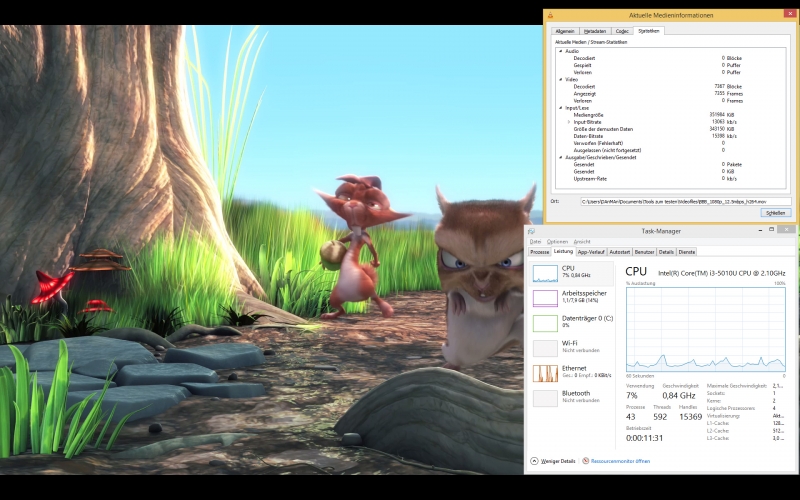This screenshot has height=500, width=800.
Task: Click Weniger Details to collapse Task-Manager
Action: 553,461
